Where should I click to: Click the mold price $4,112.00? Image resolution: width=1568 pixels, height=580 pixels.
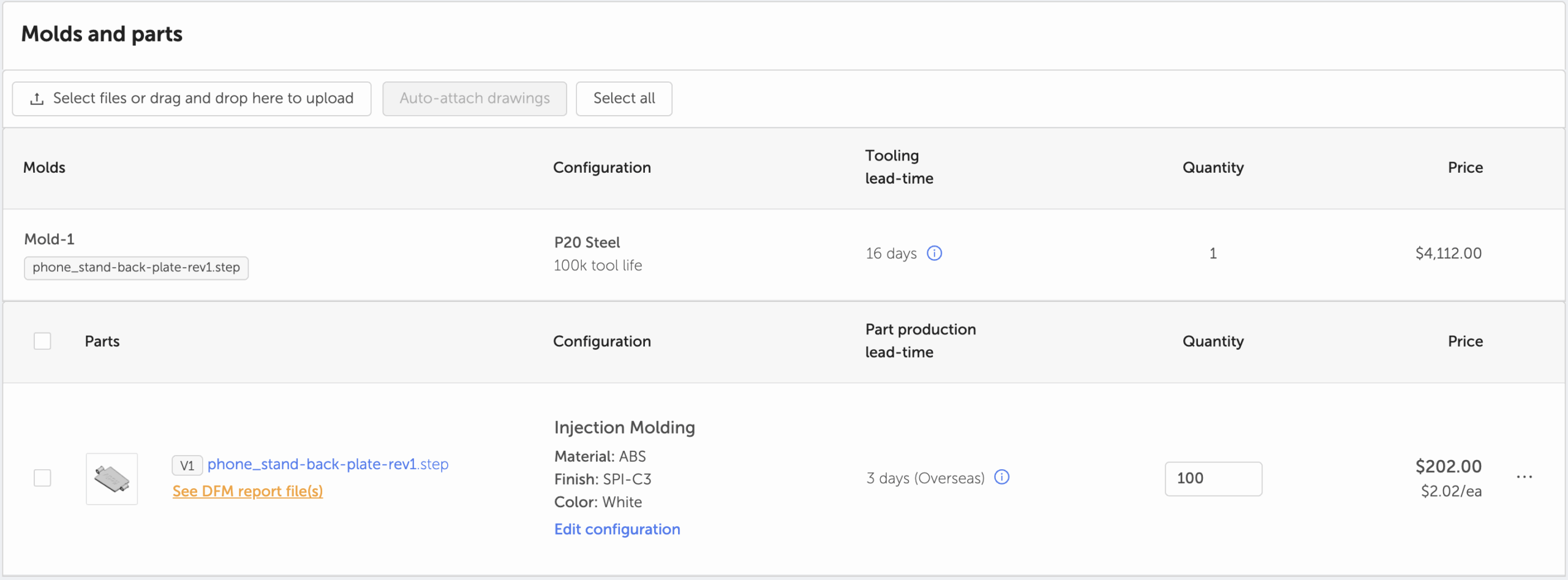click(x=1448, y=253)
